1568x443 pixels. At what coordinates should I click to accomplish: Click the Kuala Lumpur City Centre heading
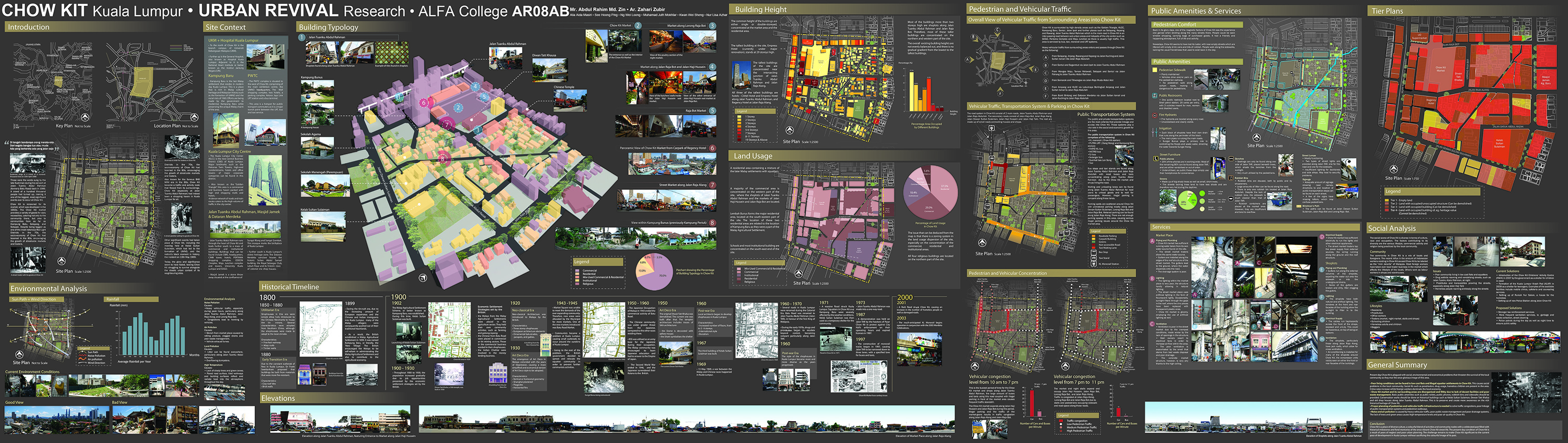point(230,152)
